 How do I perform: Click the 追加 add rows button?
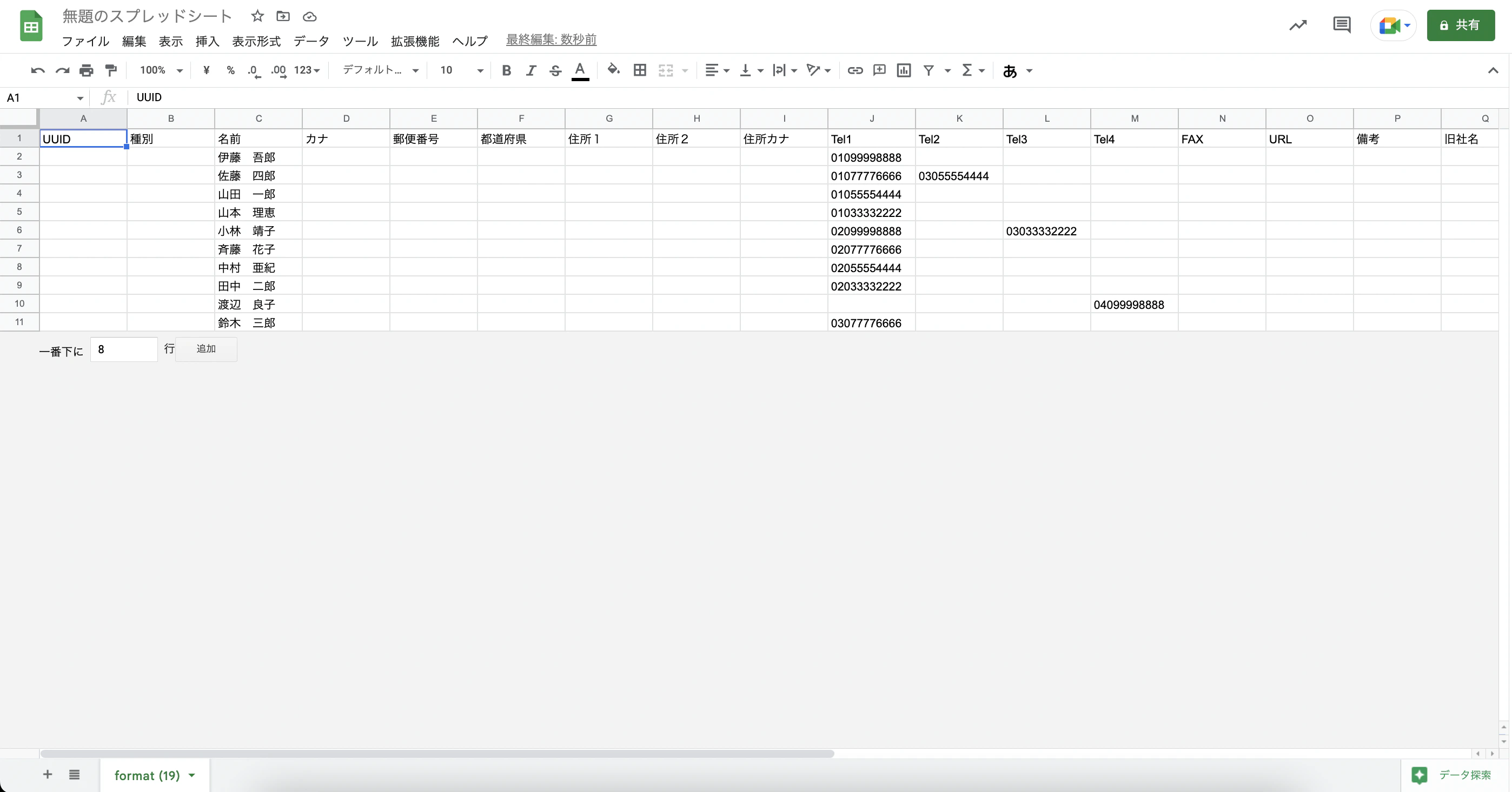[206, 349]
